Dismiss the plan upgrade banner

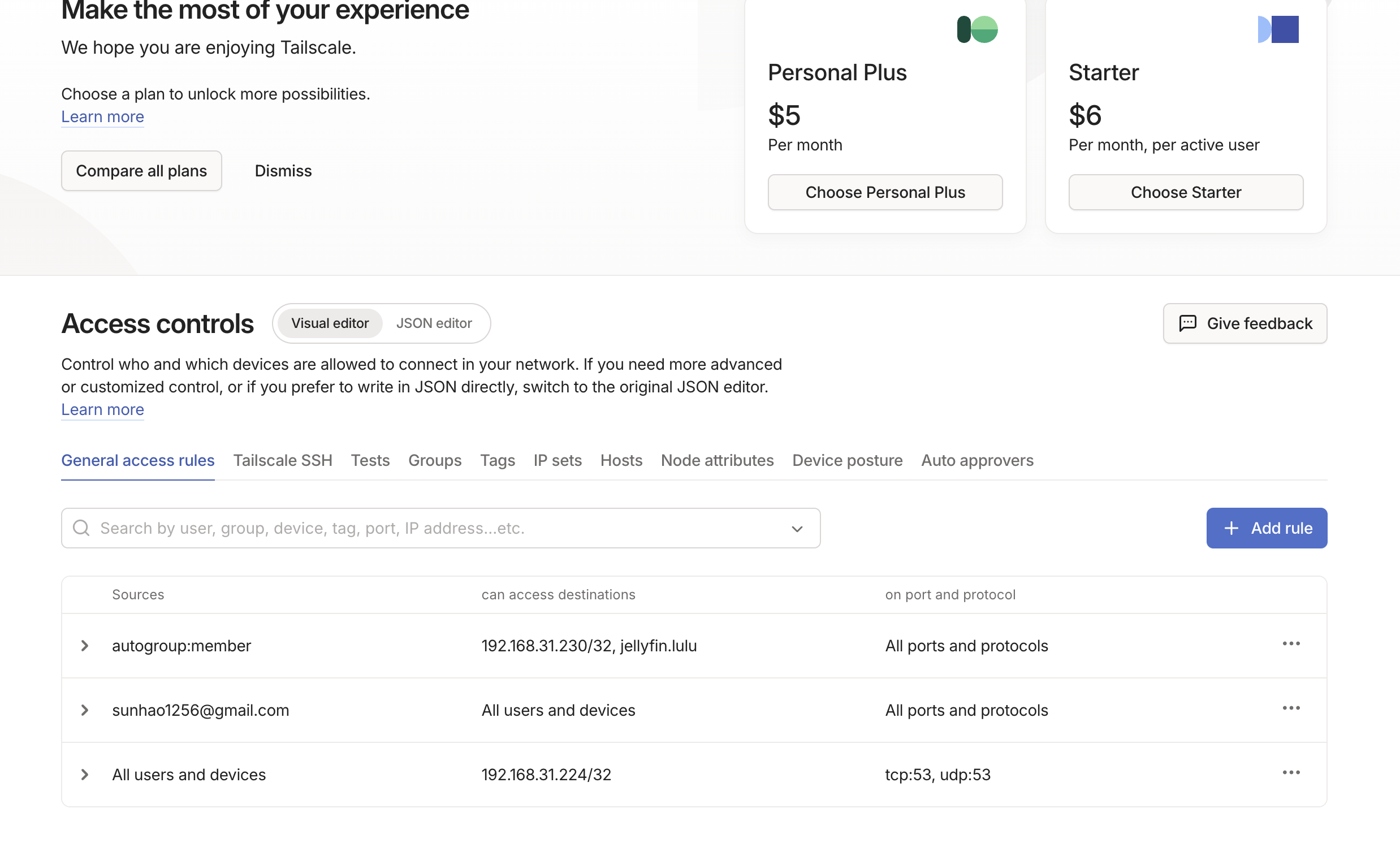(x=283, y=171)
